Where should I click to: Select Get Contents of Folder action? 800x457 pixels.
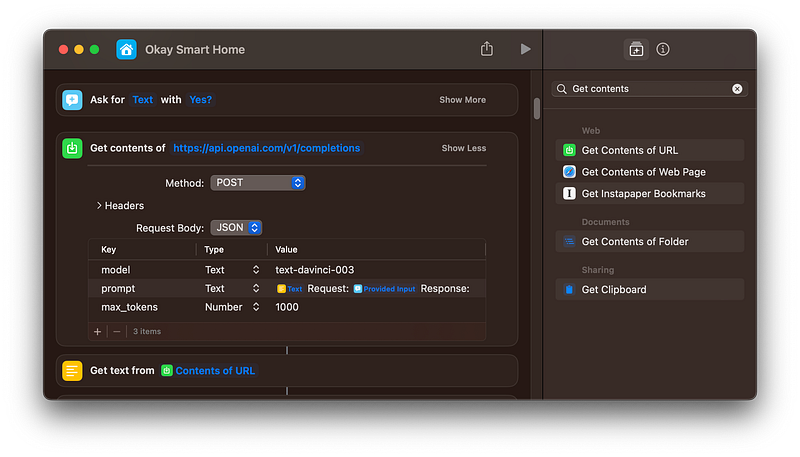coord(649,241)
